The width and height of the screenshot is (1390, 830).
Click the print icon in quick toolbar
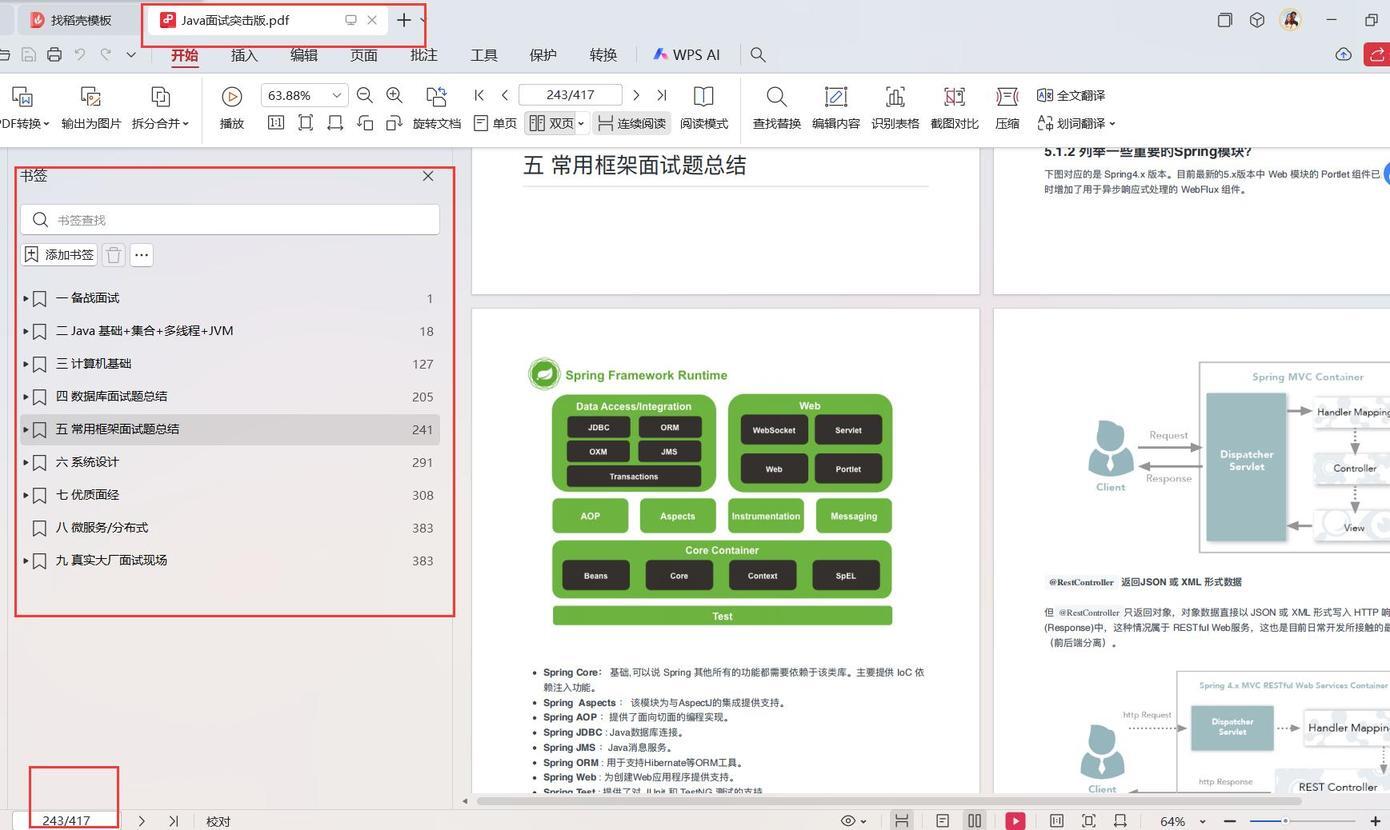coord(54,54)
